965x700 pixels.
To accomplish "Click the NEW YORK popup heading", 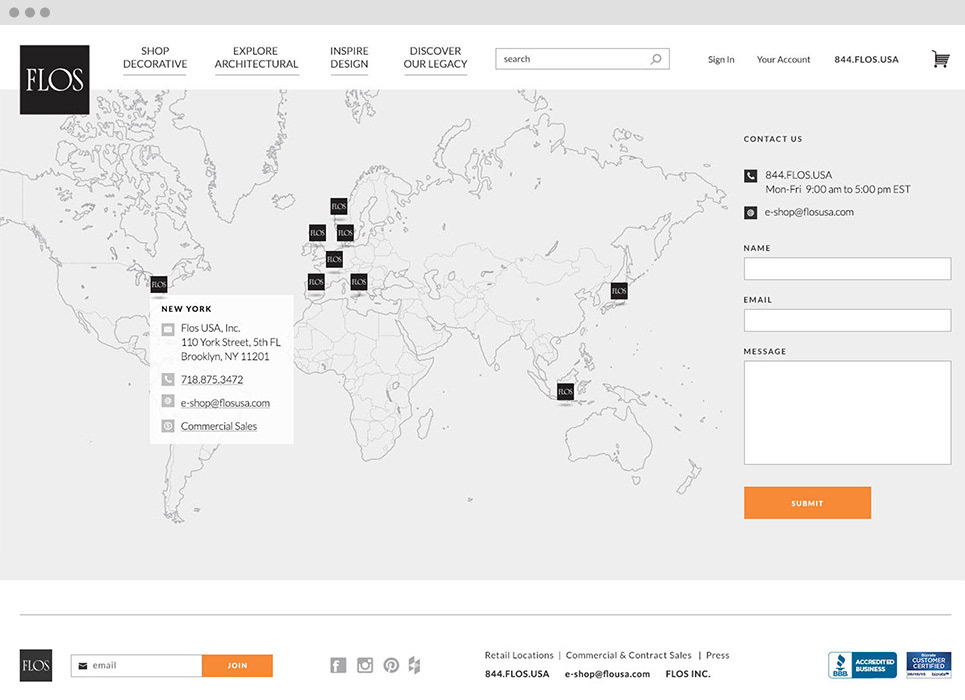I will [186, 309].
